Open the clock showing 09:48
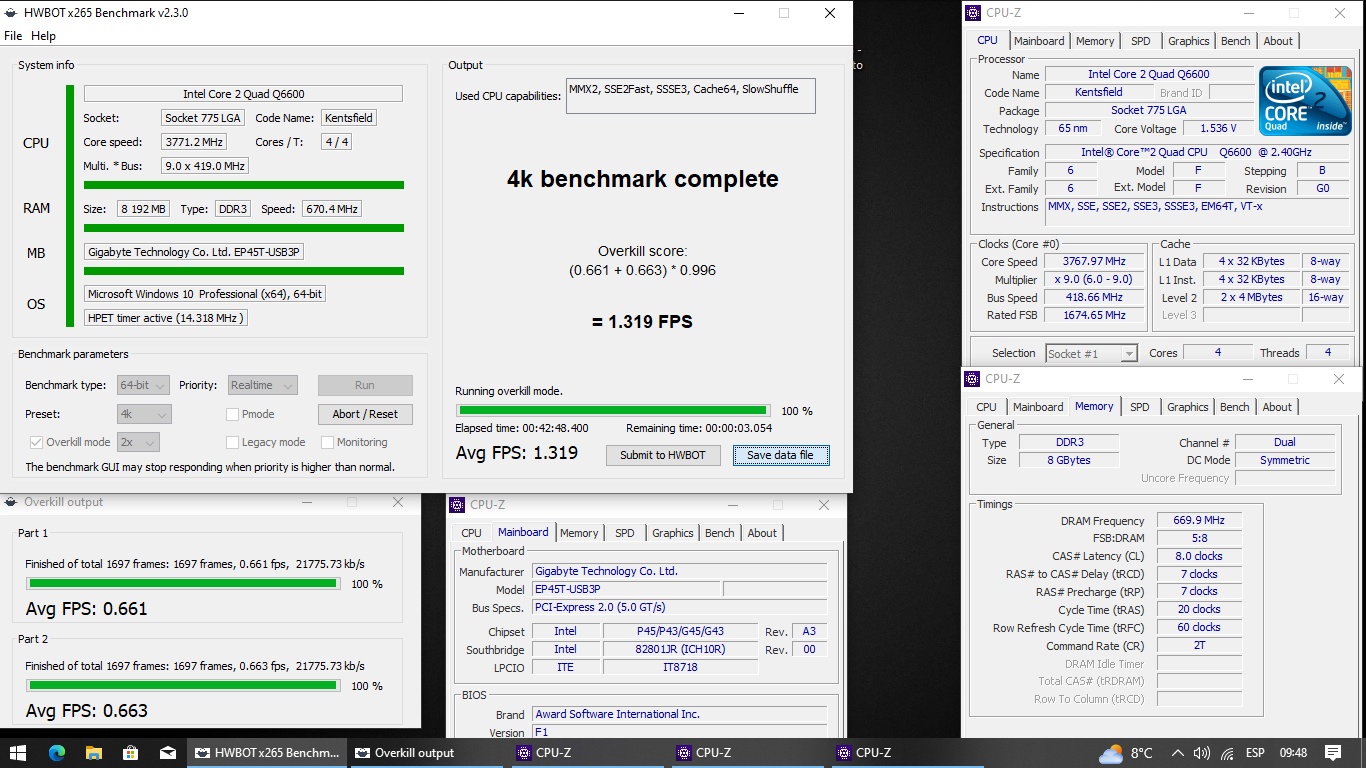This screenshot has height=768, width=1366. pyautogui.click(x=1293, y=753)
